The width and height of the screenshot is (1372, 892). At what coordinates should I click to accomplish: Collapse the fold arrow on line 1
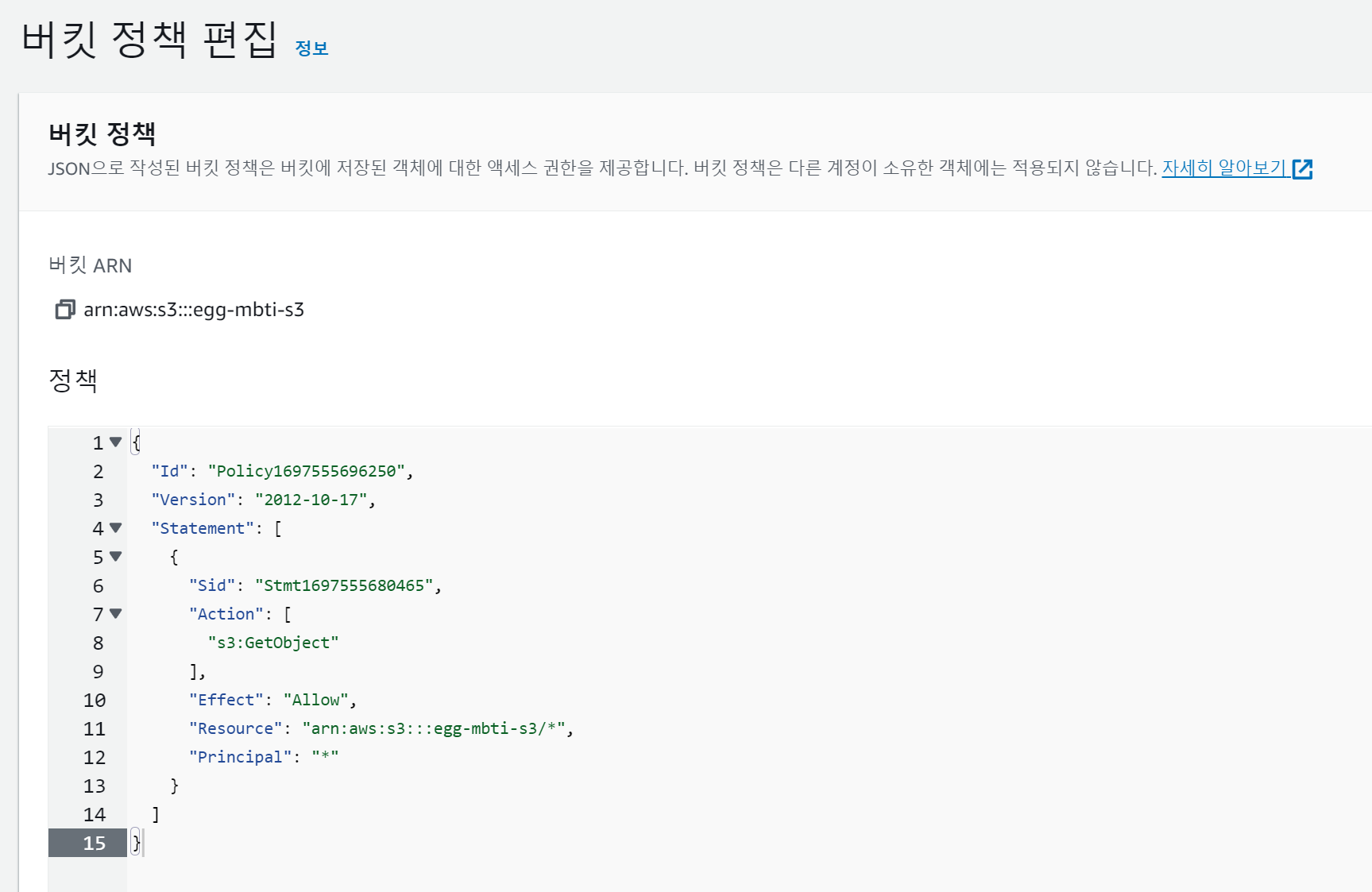click(x=116, y=442)
